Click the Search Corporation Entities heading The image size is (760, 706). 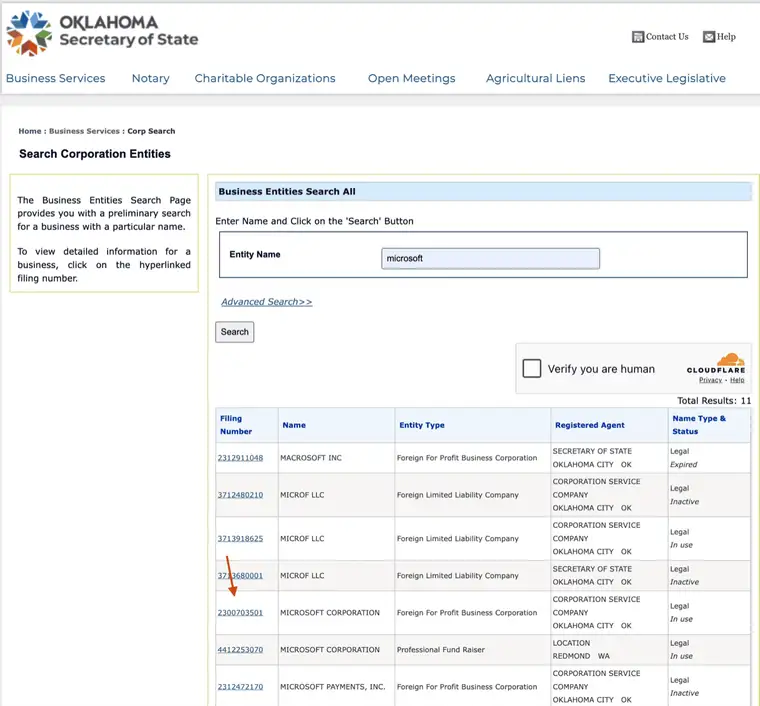click(95, 154)
